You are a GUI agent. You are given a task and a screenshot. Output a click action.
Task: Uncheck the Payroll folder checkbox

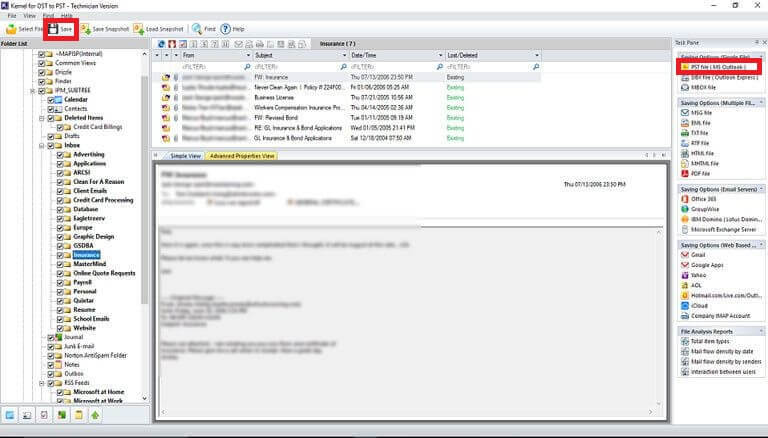click(x=60, y=283)
